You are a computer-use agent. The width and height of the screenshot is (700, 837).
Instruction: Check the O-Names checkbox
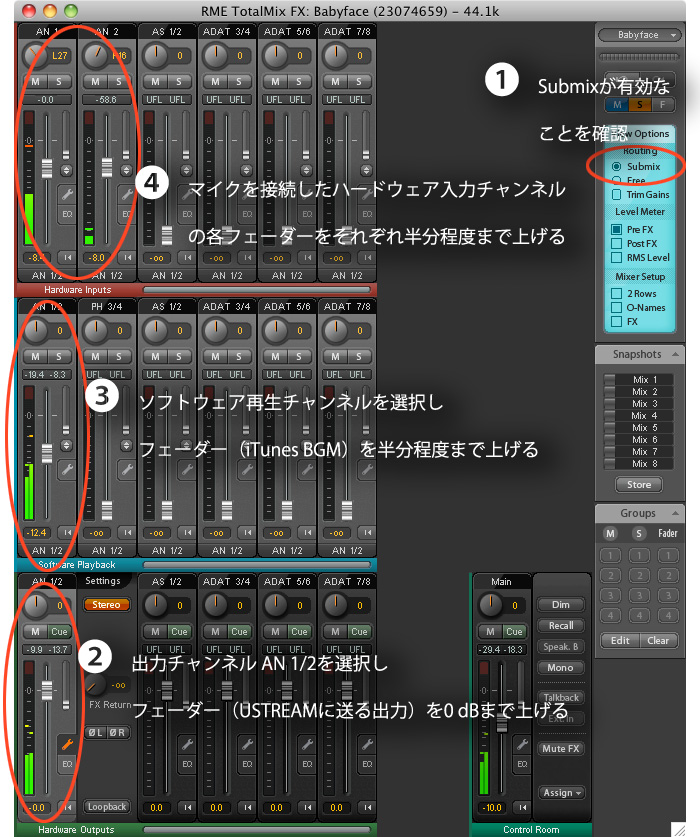click(616, 307)
